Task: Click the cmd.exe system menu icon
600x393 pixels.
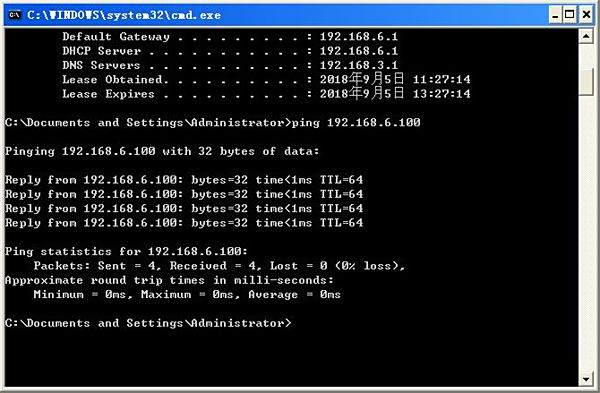Action: click(15, 15)
